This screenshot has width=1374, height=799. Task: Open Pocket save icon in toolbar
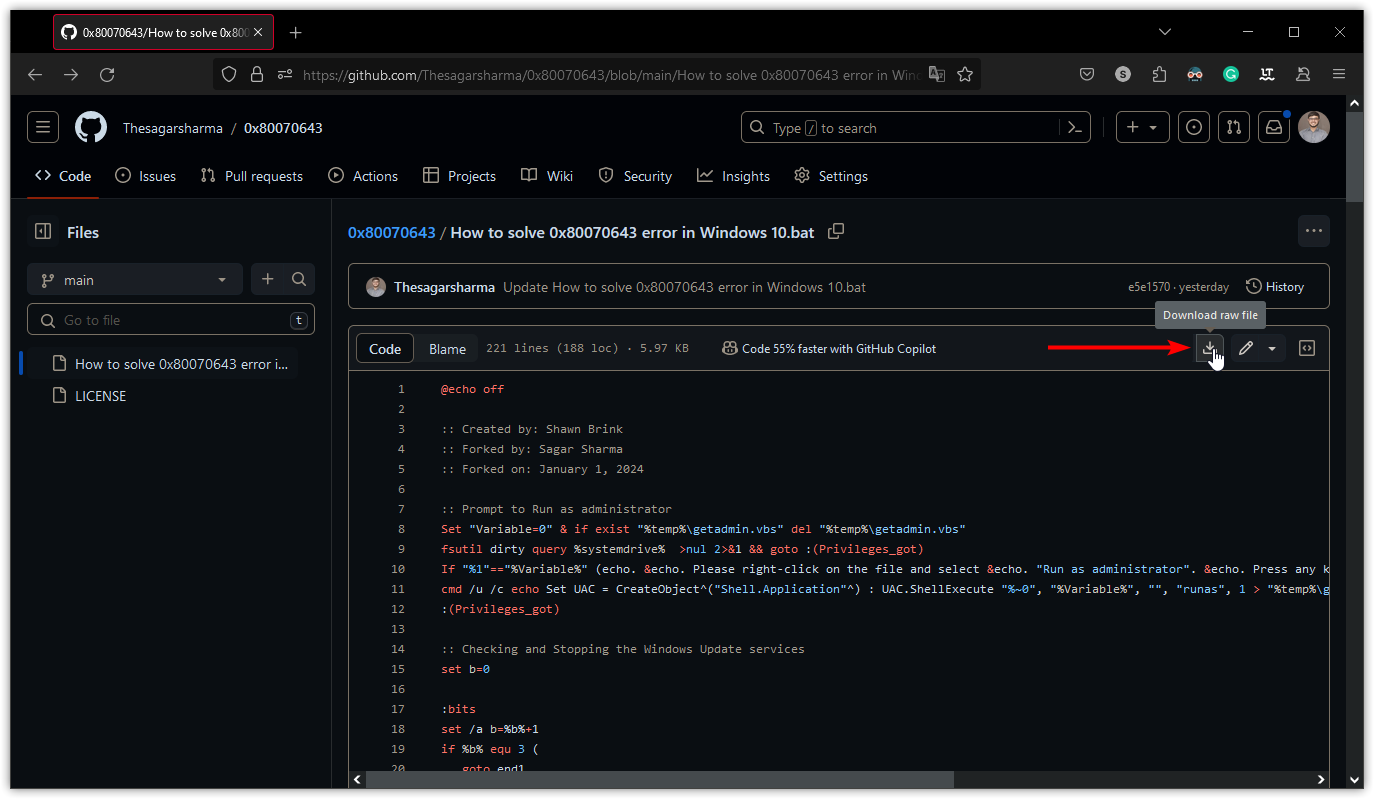(1087, 74)
